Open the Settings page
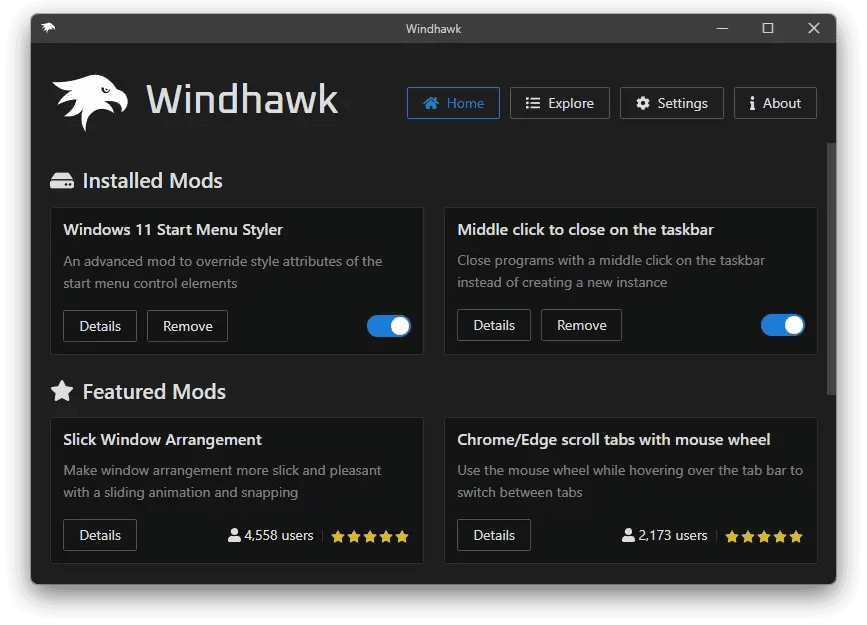This screenshot has height=625, width=867. click(672, 103)
